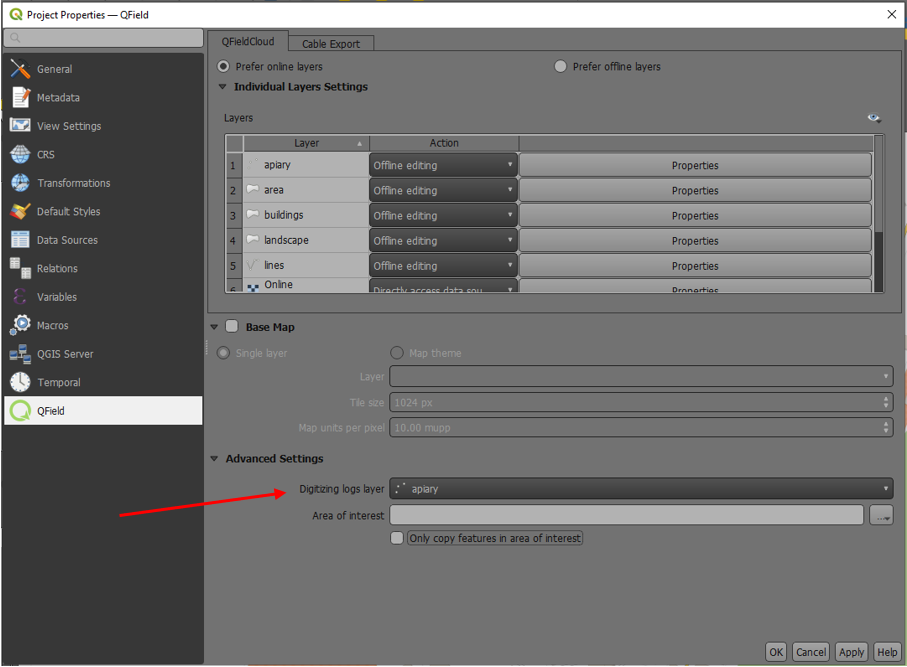Select the Single layer radio button

point(223,352)
